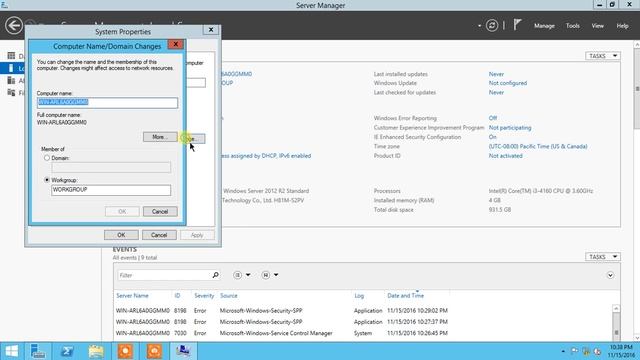Viewport: 640px width, 360px height.
Task: Click the Computer name text field
Action: tap(107, 102)
